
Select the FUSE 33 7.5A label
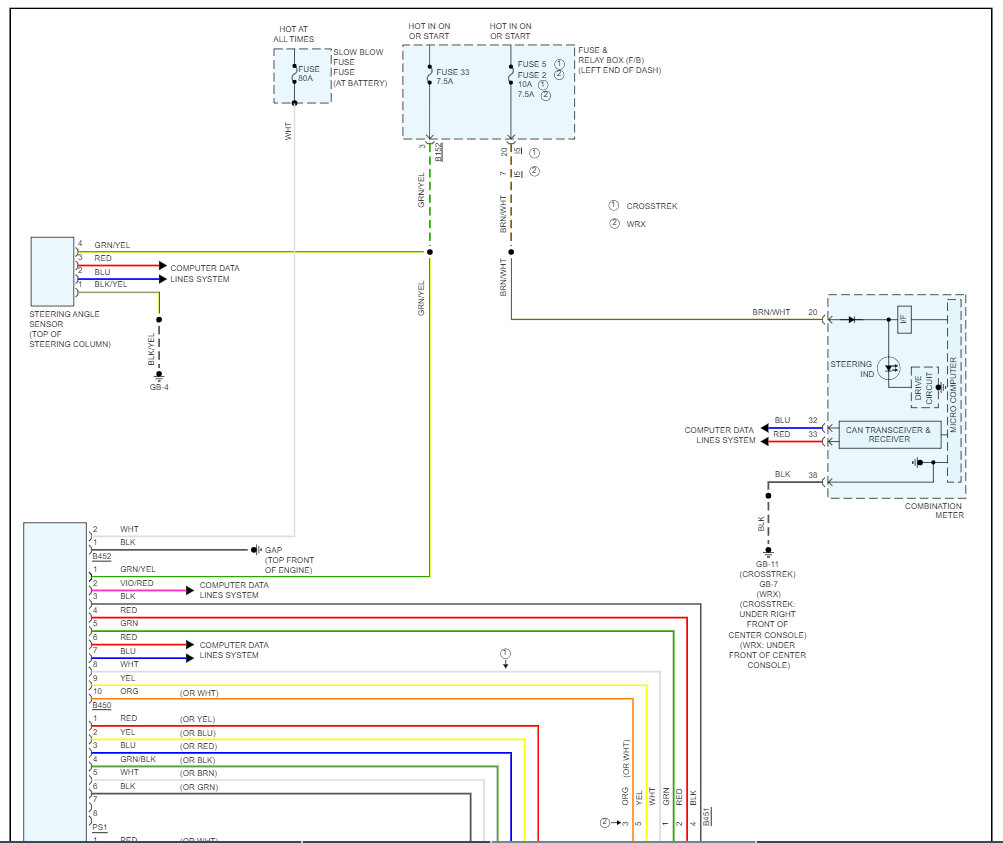pos(452,77)
